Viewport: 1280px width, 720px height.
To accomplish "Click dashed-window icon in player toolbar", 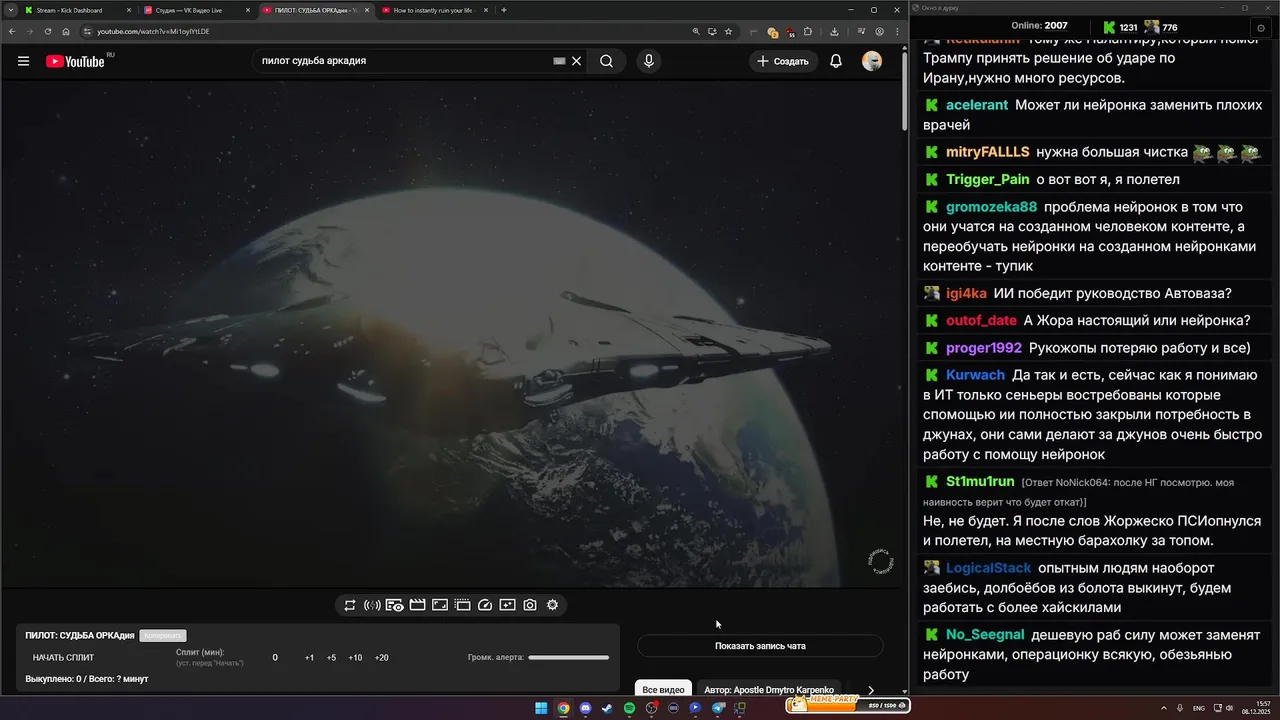I will point(462,605).
